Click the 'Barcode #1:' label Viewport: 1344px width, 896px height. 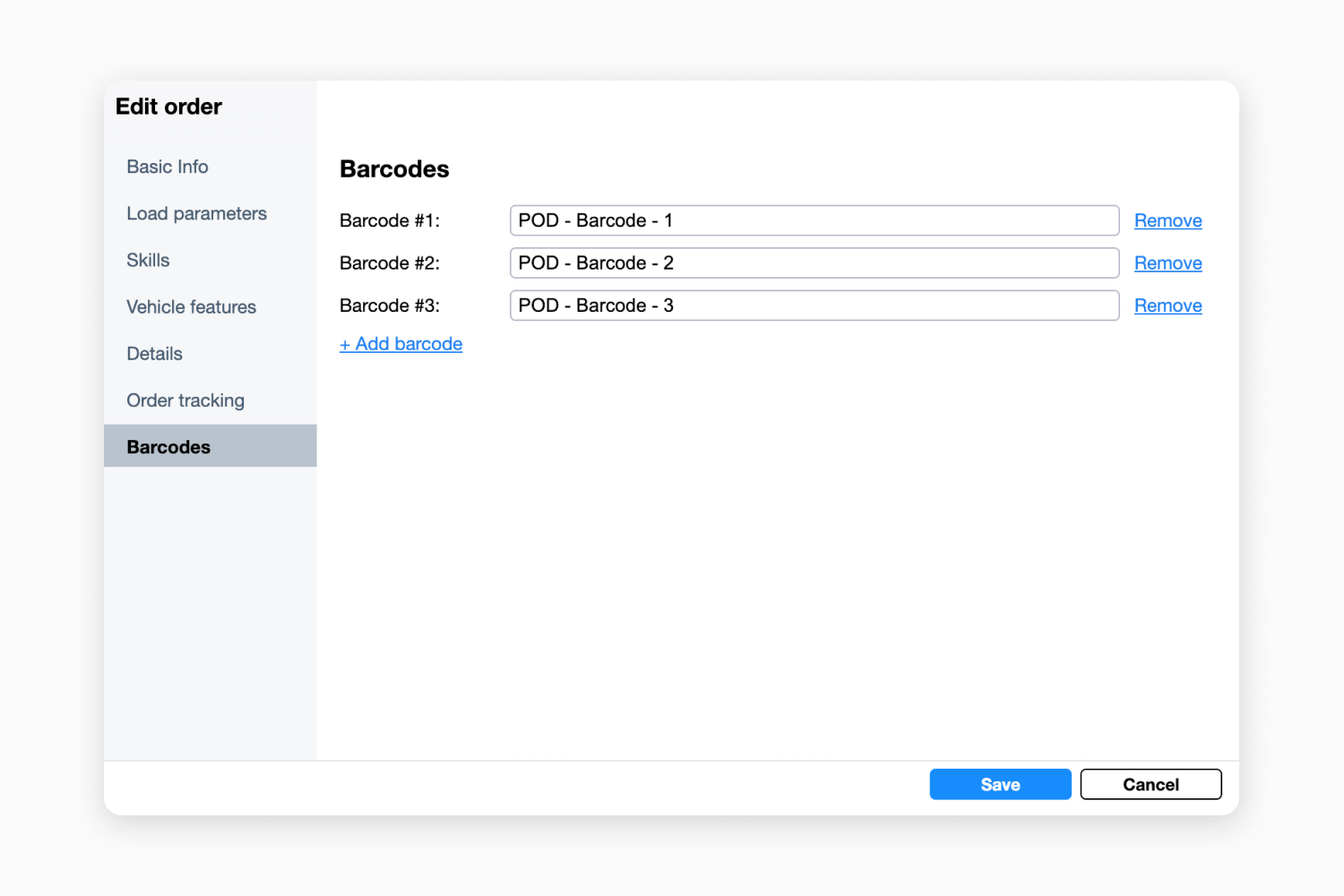(x=390, y=220)
